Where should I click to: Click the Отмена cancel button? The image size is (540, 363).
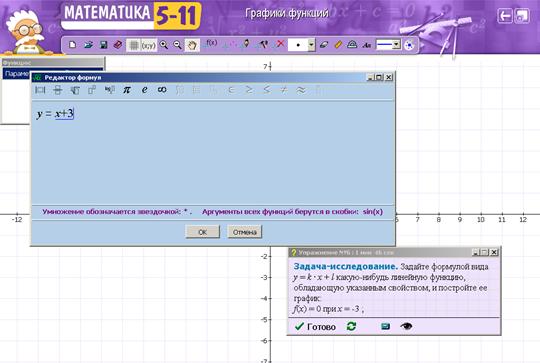245,232
